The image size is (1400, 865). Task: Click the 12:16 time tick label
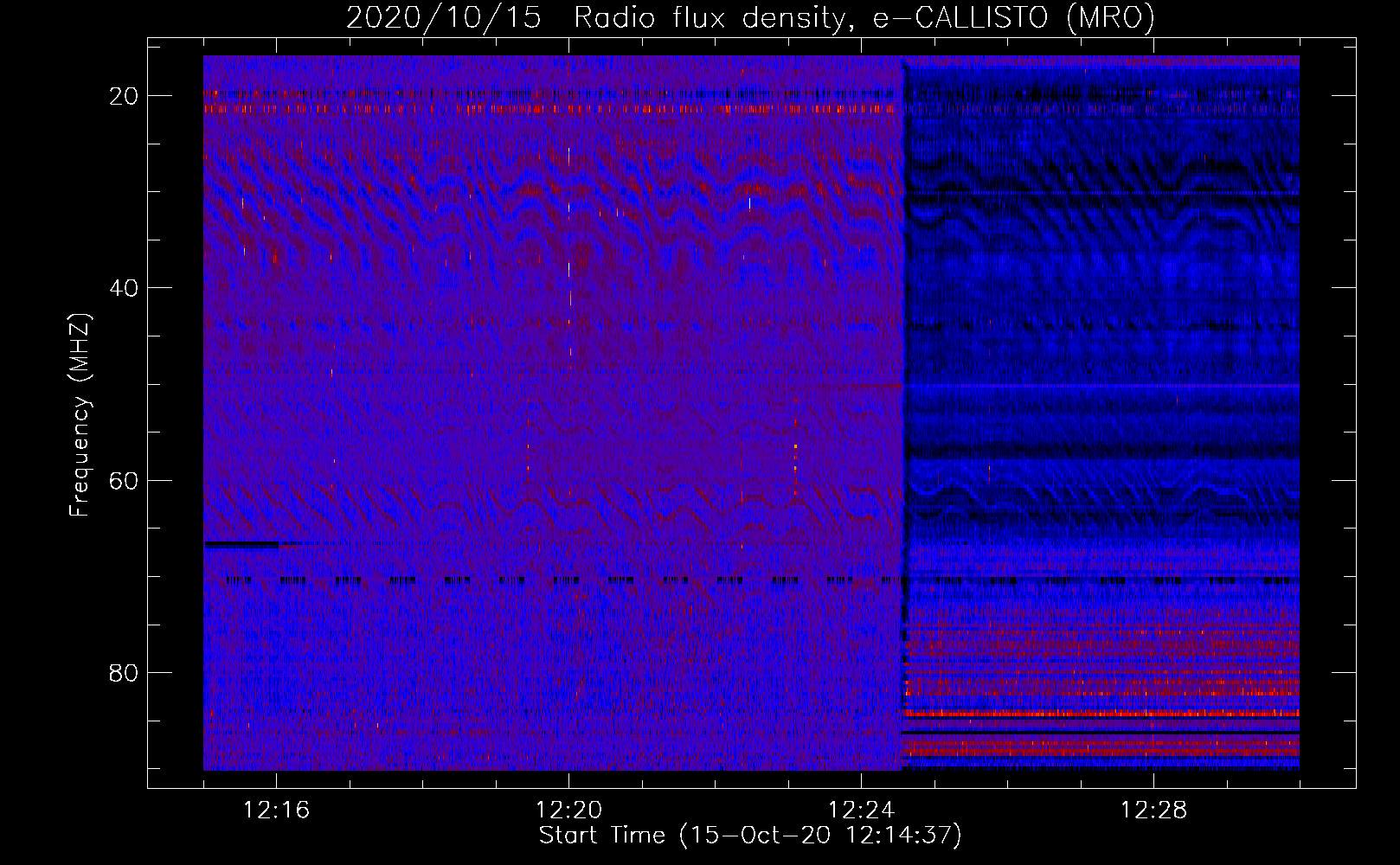point(276,811)
